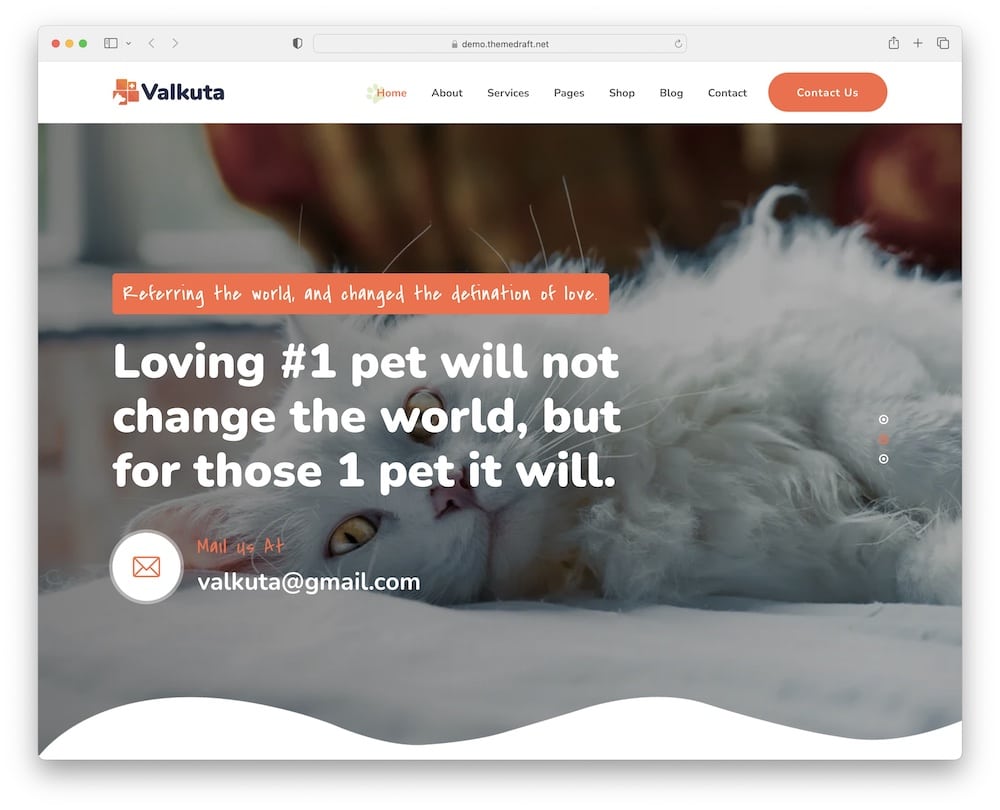Image resolution: width=1000 pixels, height=810 pixels.
Task: Go back with the browser back arrow
Action: (151, 43)
